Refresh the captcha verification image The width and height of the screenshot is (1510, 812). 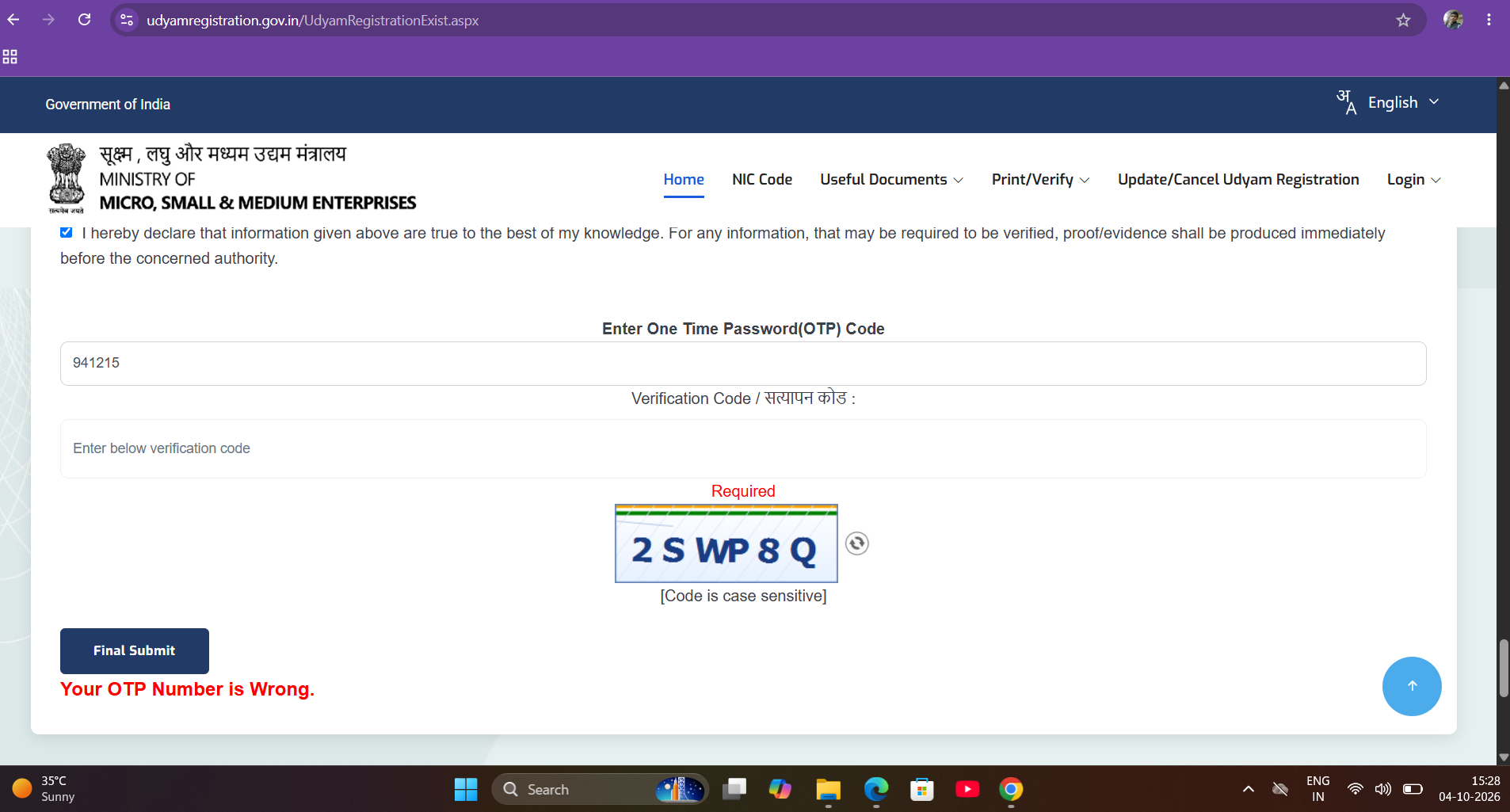pyautogui.click(x=856, y=543)
